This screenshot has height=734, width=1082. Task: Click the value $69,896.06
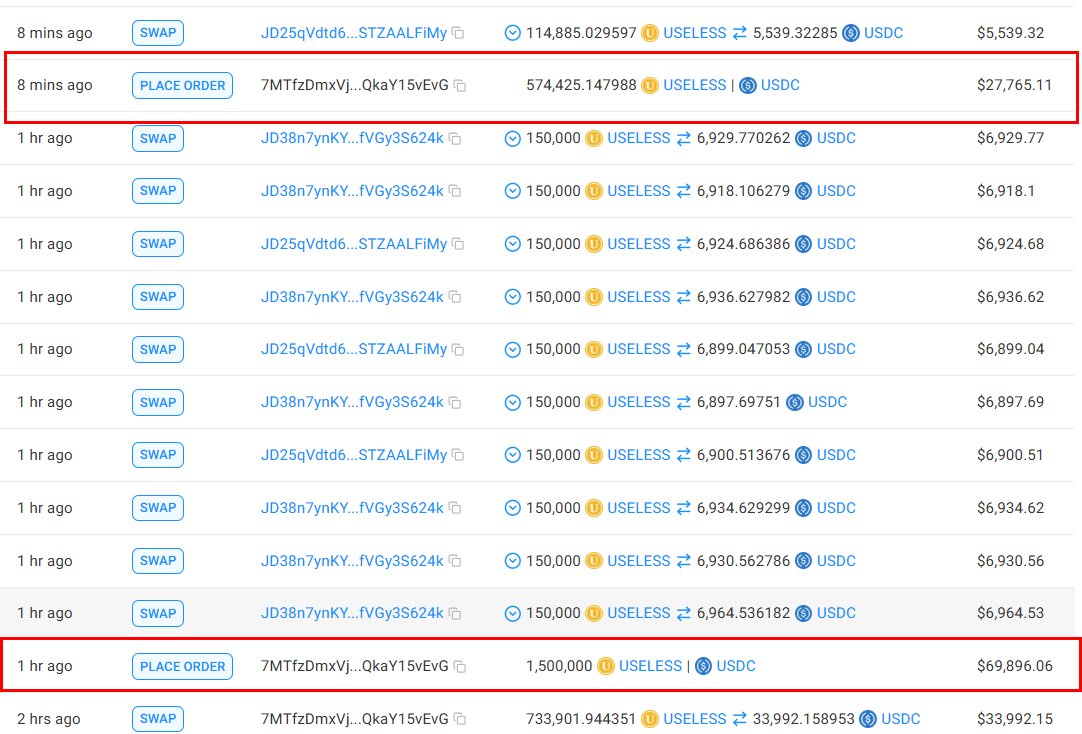[1014, 666]
